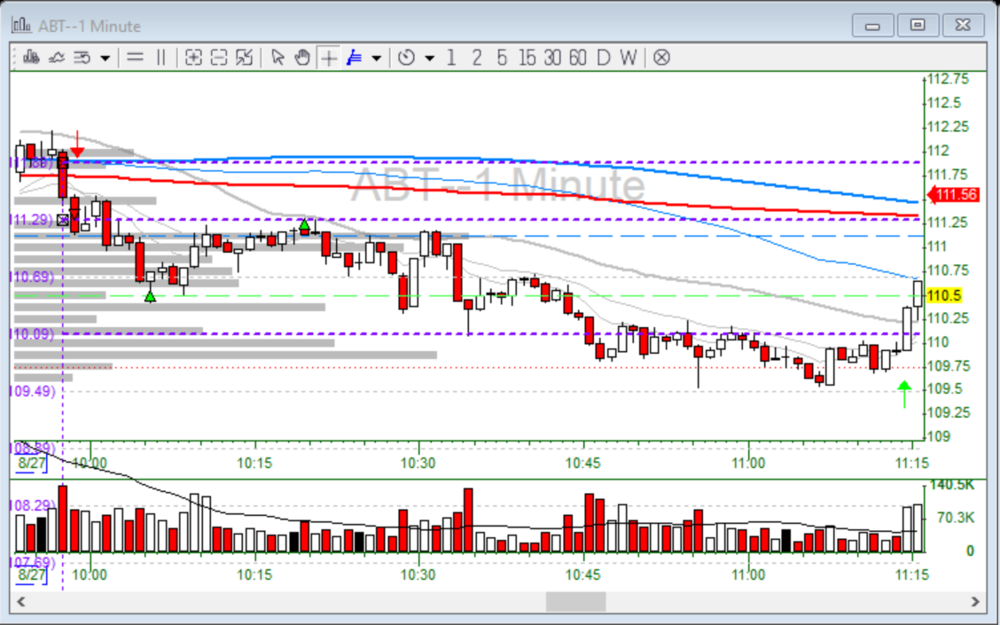Image resolution: width=1000 pixels, height=625 pixels.
Task: Select the daily D timeframe
Action: tap(603, 57)
